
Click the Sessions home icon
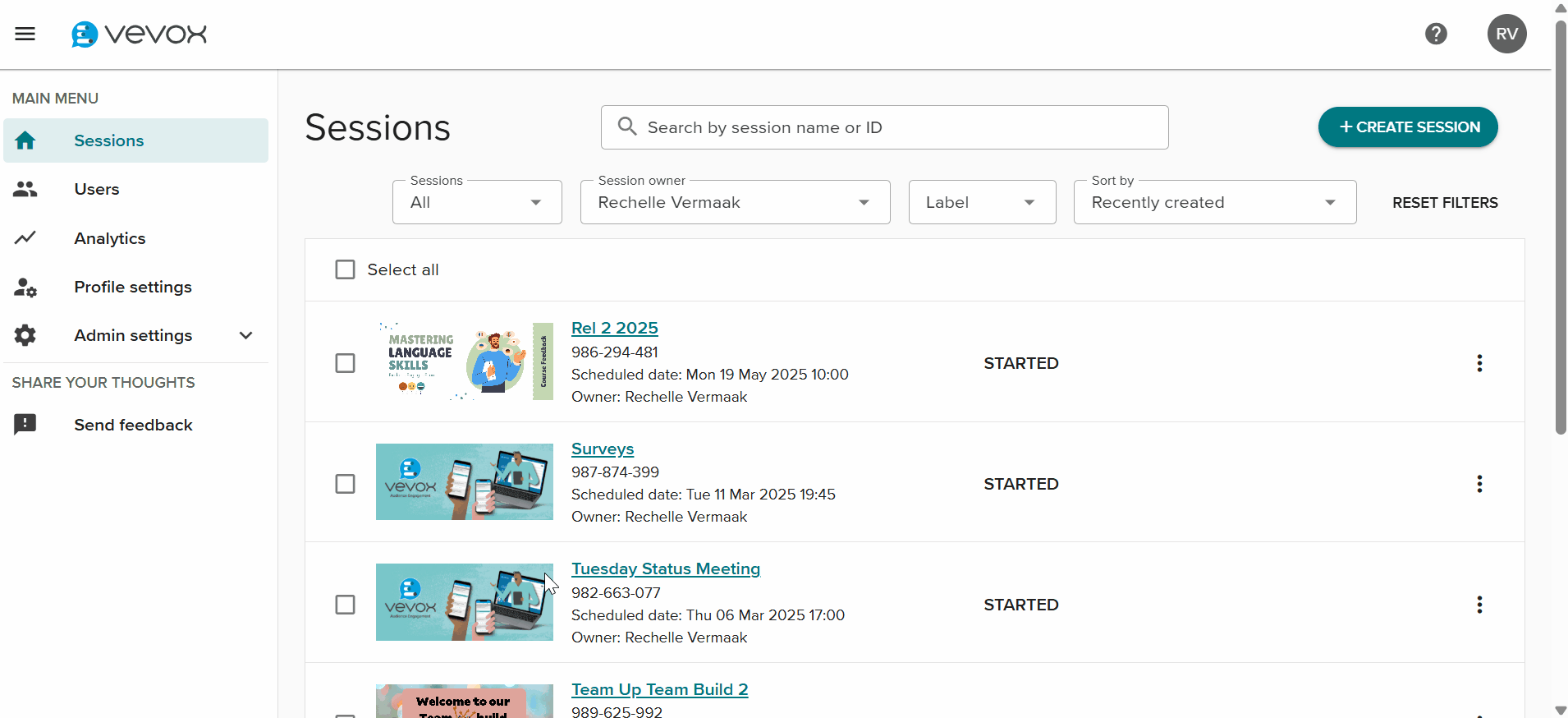tap(25, 140)
